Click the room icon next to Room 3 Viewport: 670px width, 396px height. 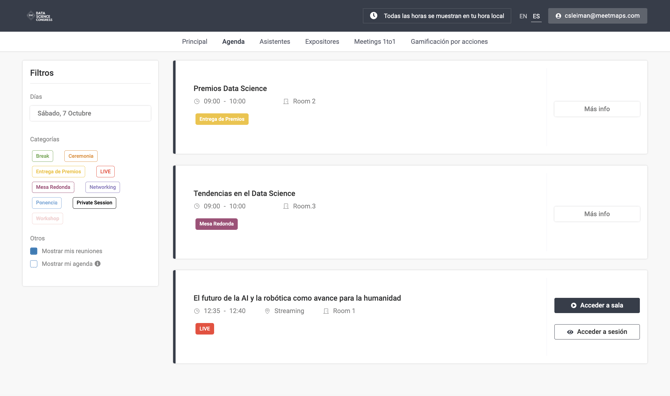tap(286, 206)
